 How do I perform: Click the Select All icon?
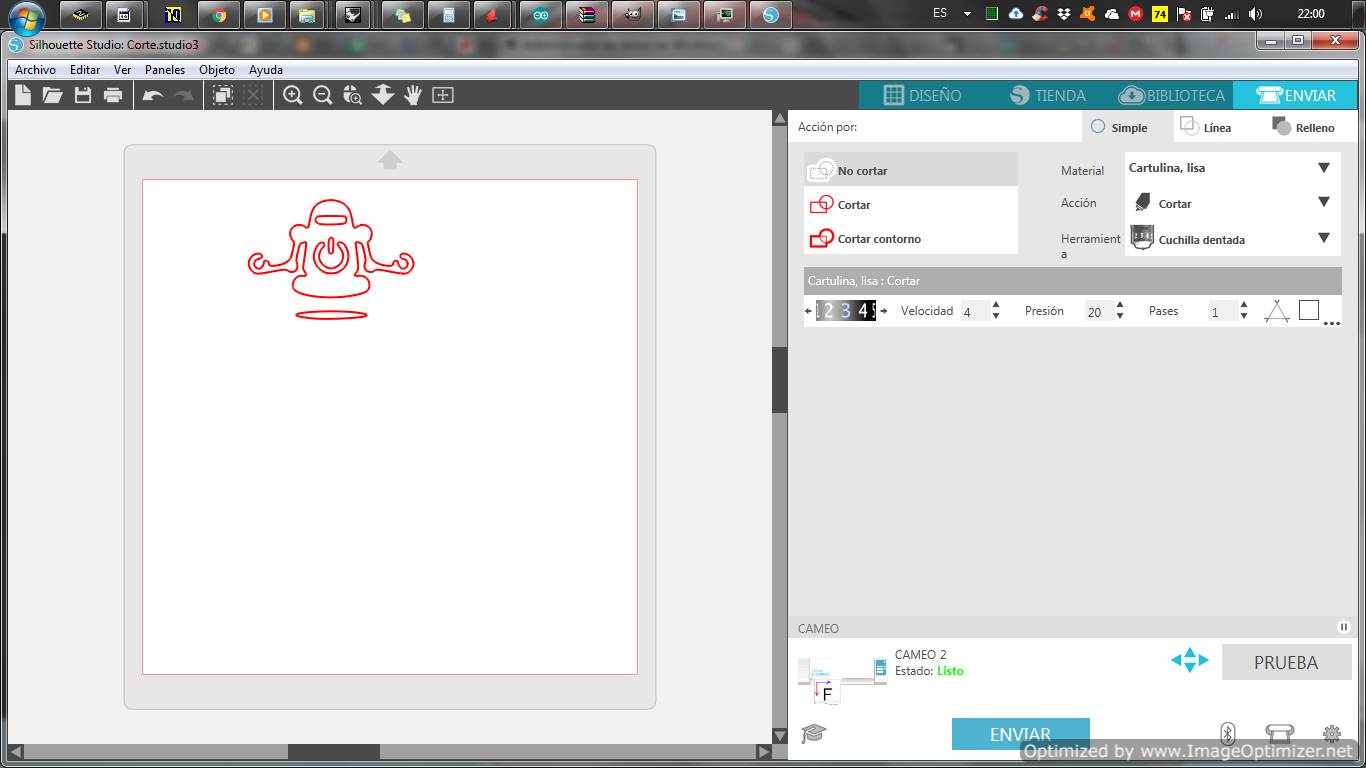tap(223, 95)
